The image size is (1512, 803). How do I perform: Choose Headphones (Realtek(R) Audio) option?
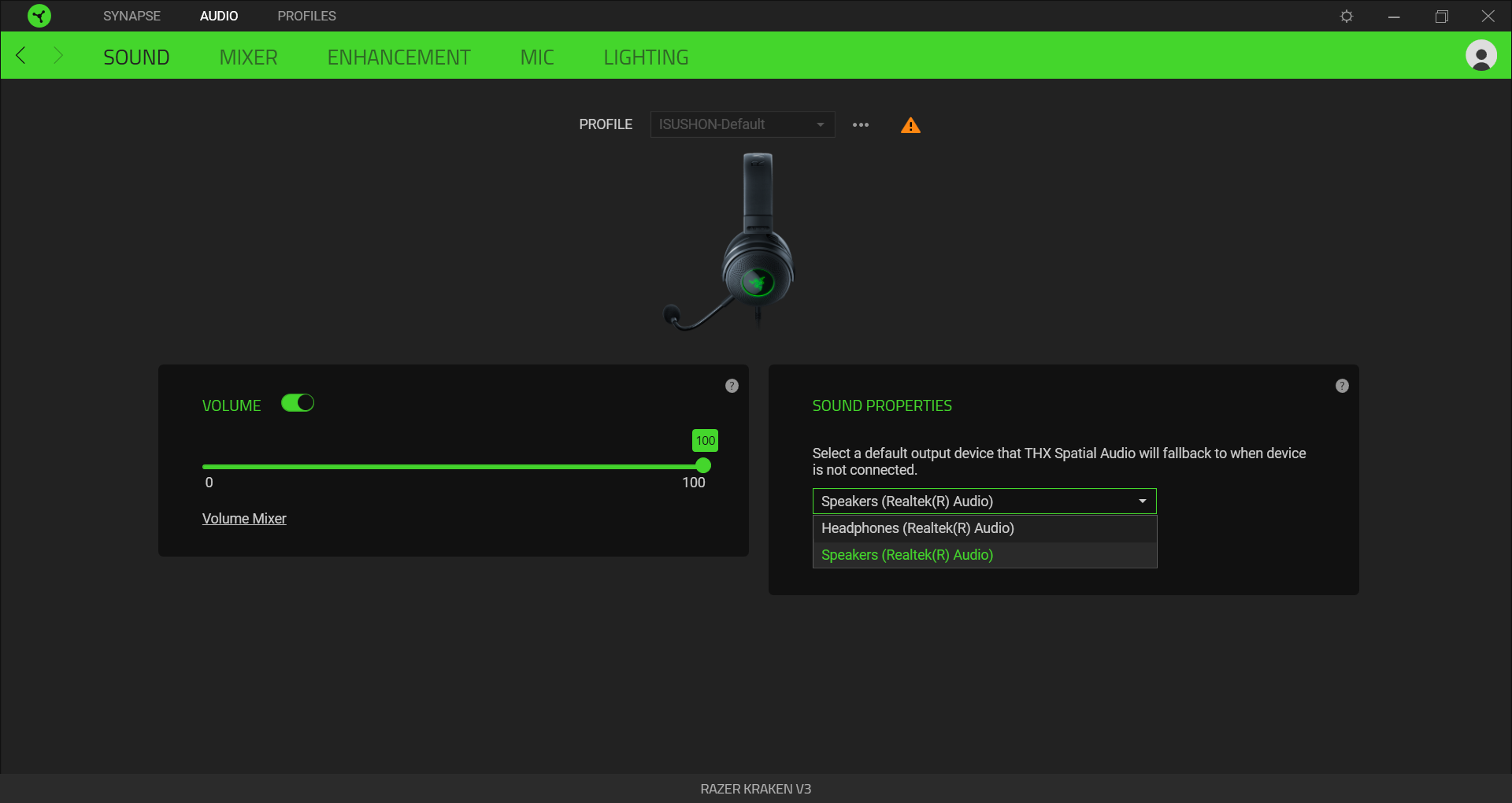click(984, 528)
